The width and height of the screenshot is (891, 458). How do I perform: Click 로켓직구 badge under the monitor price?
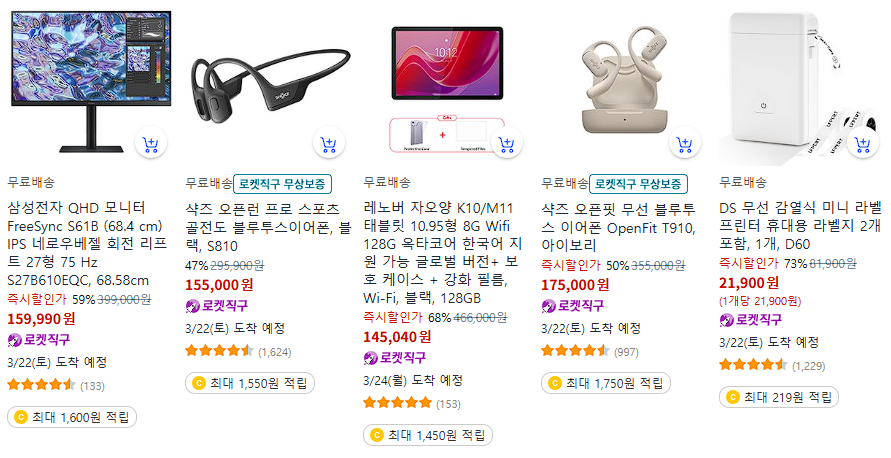click(39, 340)
